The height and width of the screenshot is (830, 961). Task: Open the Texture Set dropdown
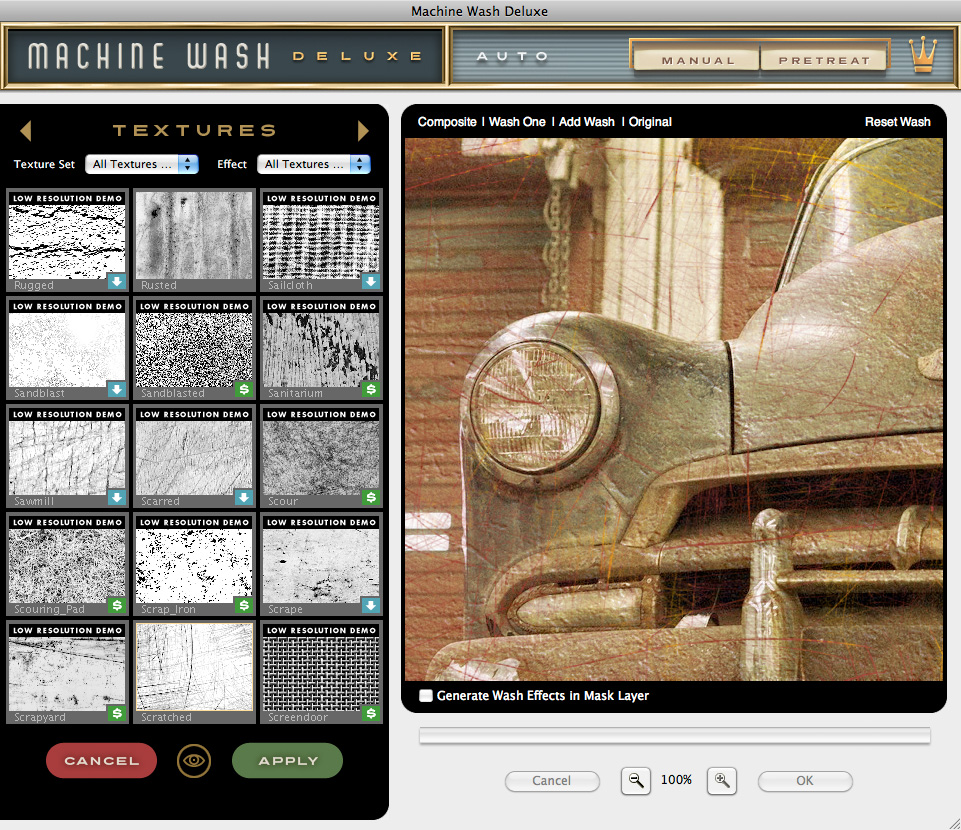click(x=142, y=164)
